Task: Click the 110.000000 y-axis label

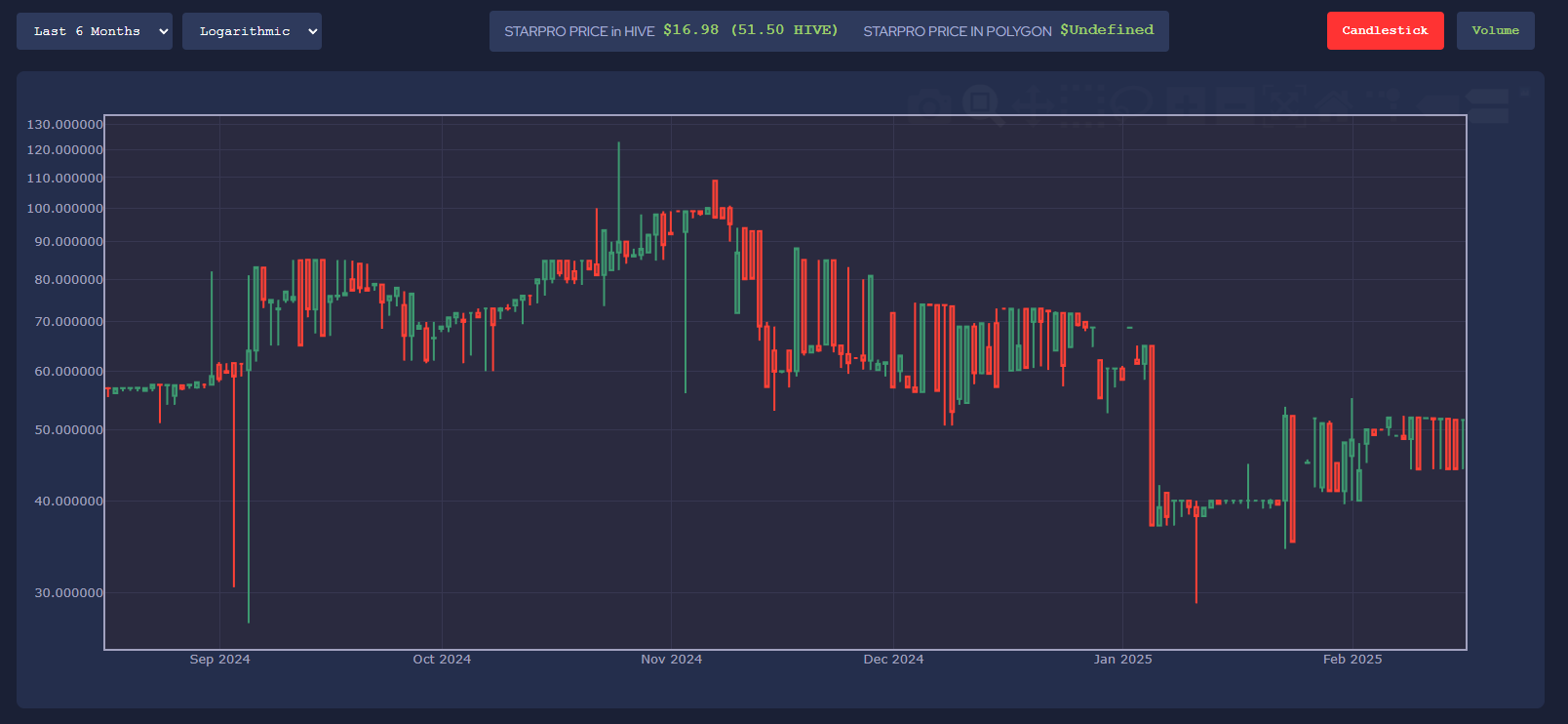Action: click(65, 179)
